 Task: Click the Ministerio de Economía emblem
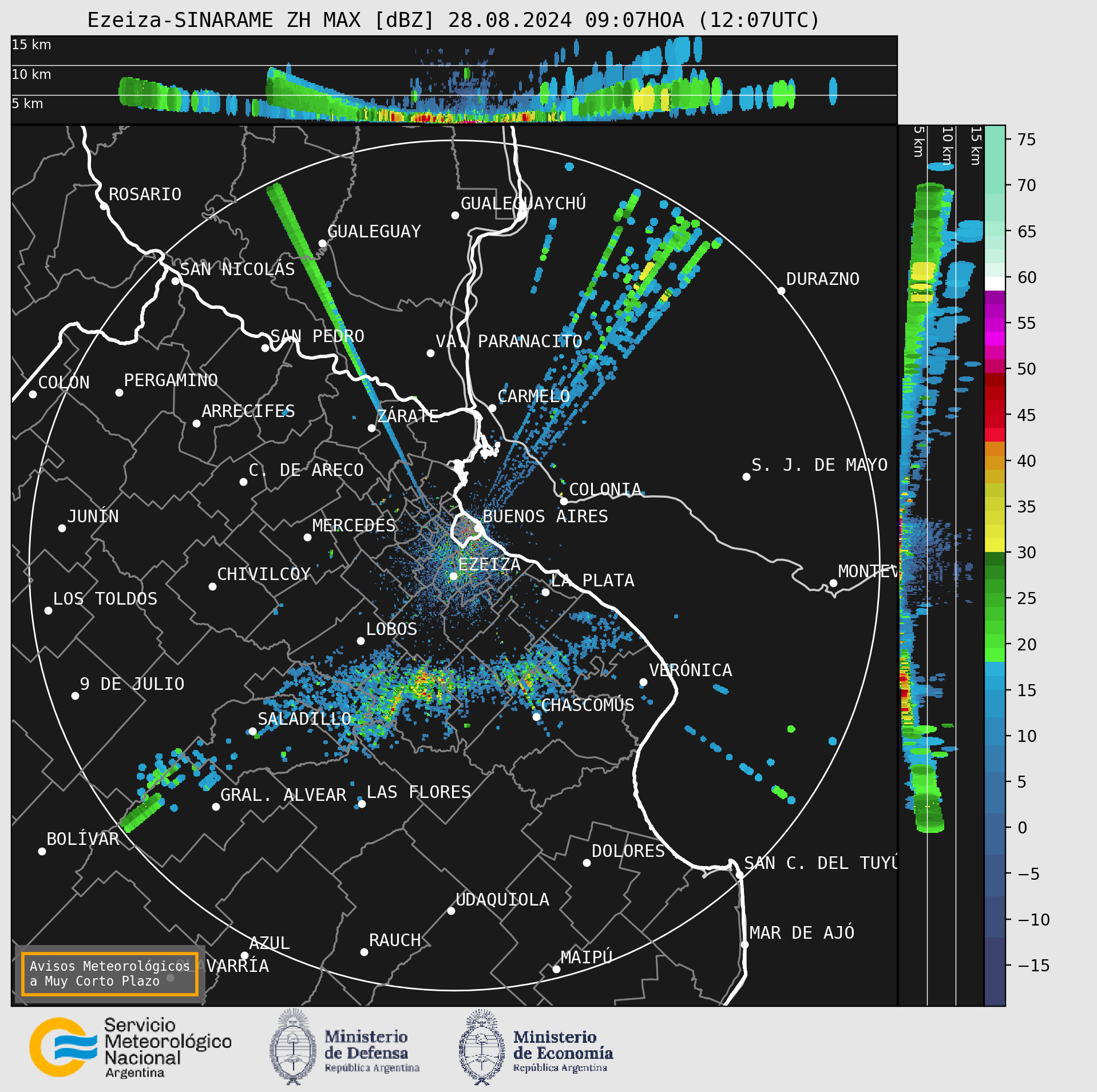[536, 1047]
